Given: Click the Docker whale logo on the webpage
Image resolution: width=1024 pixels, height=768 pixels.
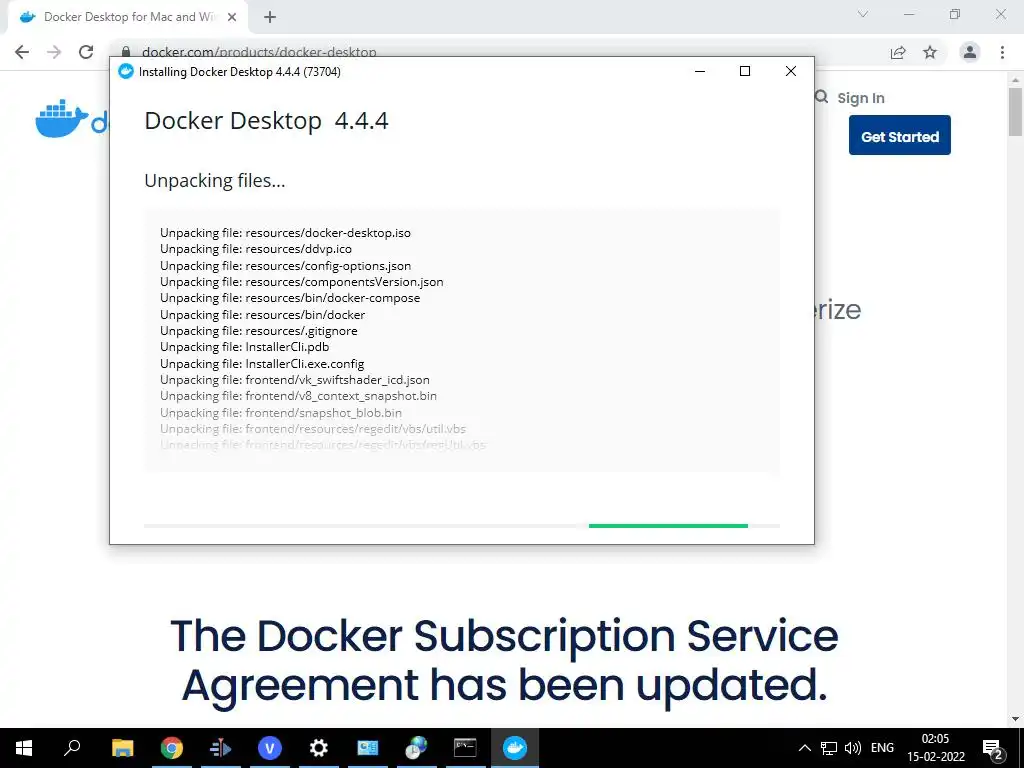Looking at the screenshot, I should (x=62, y=119).
